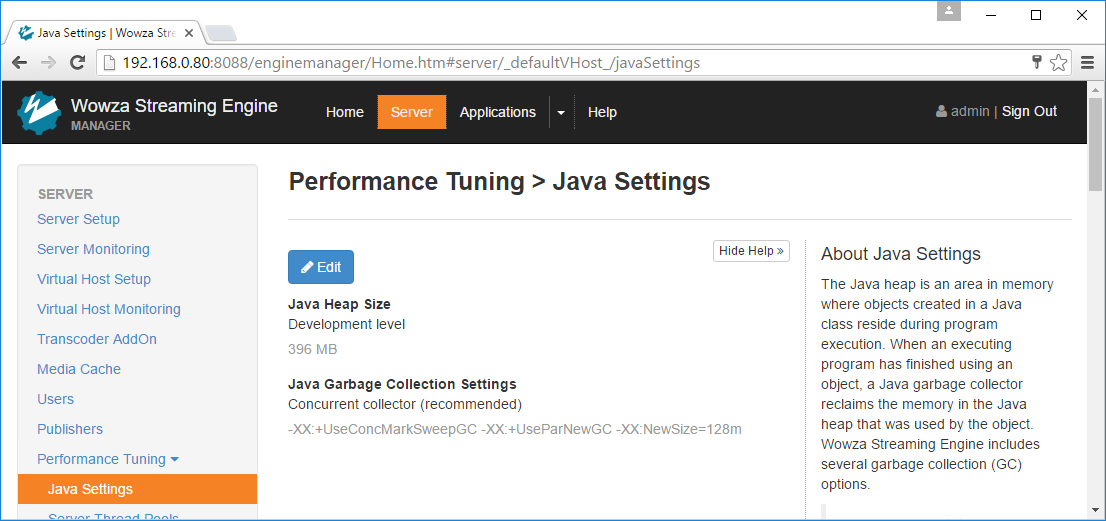This screenshot has width=1106, height=521.
Task: Maximize the browser window
Action: [1036, 15]
